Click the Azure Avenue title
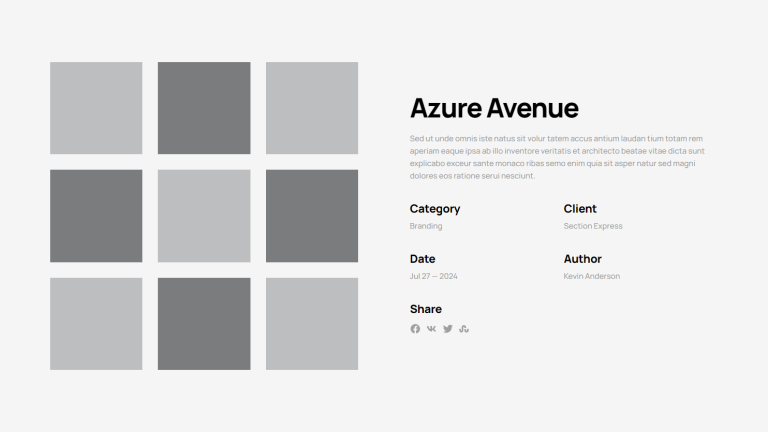This screenshot has width=768, height=432. point(494,108)
